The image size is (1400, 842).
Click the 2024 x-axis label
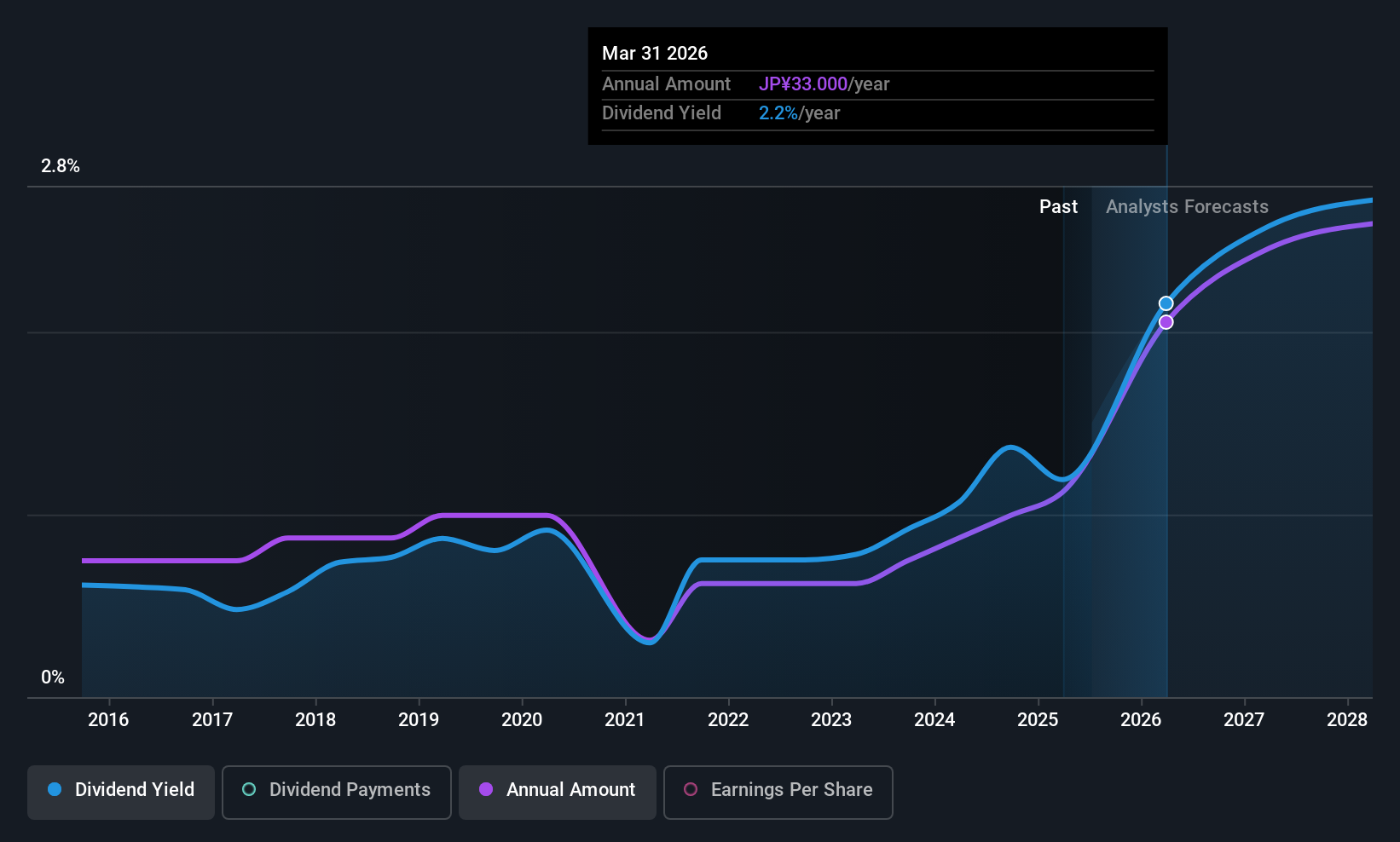934,719
